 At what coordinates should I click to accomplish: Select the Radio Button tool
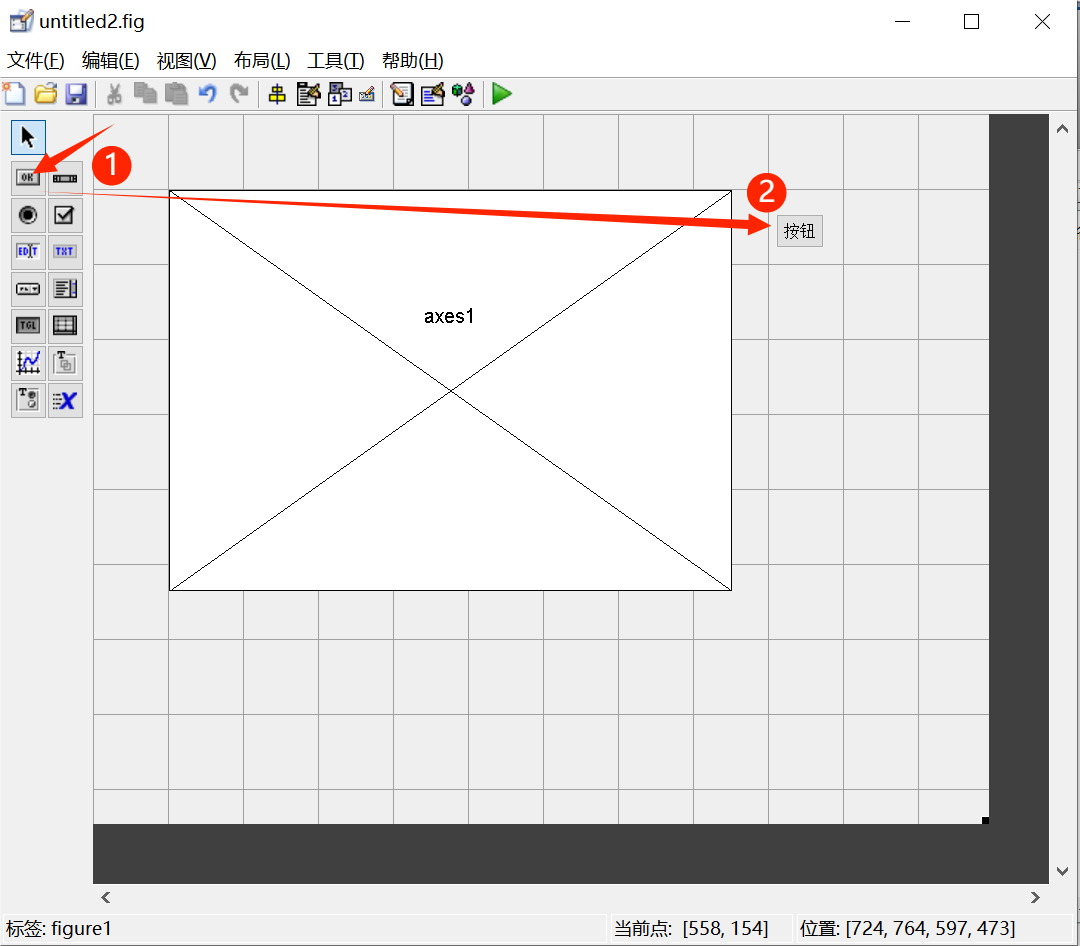(x=28, y=215)
